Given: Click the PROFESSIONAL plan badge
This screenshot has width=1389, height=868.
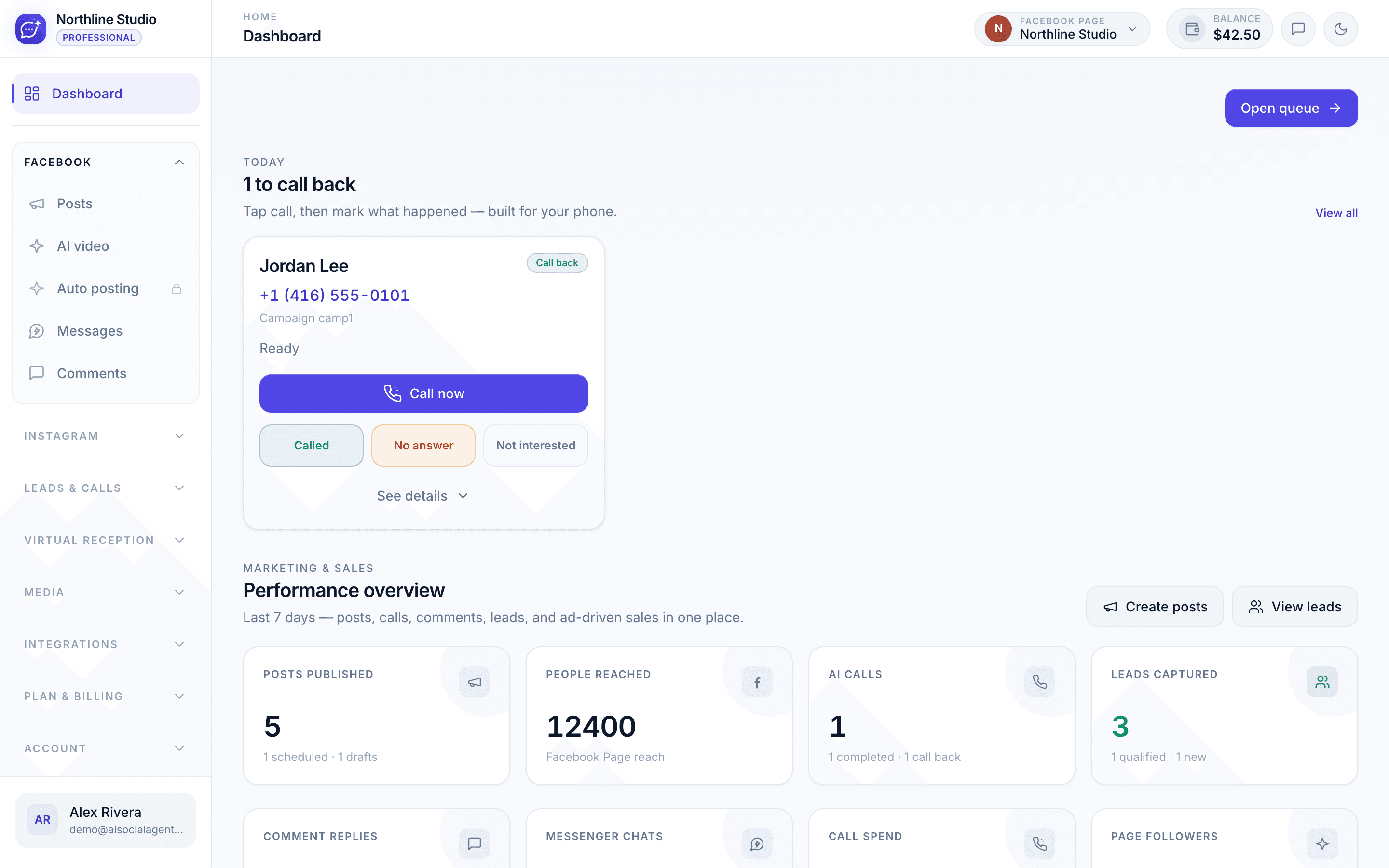Looking at the screenshot, I should pos(99,37).
